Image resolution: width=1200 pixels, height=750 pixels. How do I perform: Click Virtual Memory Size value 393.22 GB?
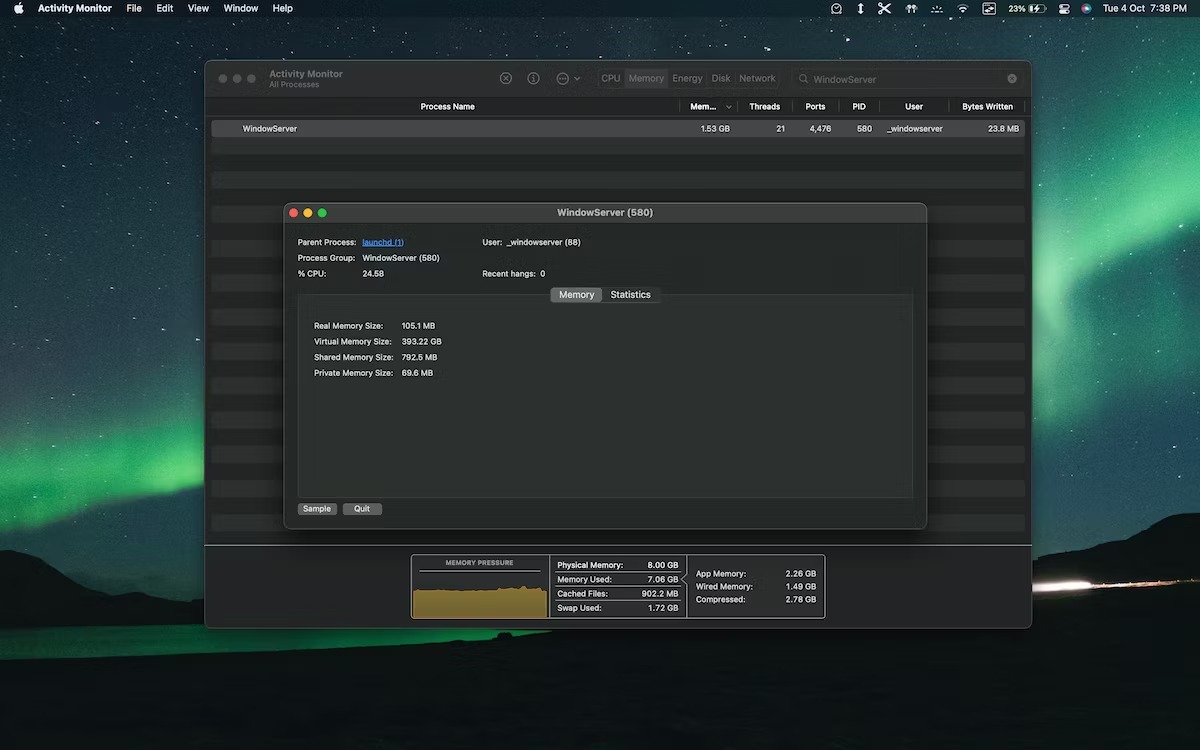421,342
